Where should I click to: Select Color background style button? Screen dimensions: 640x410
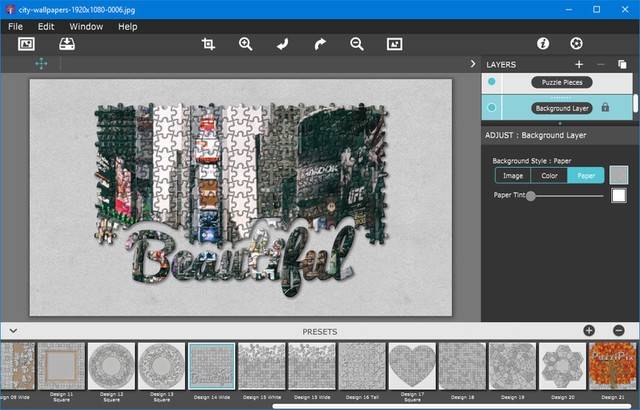549,175
